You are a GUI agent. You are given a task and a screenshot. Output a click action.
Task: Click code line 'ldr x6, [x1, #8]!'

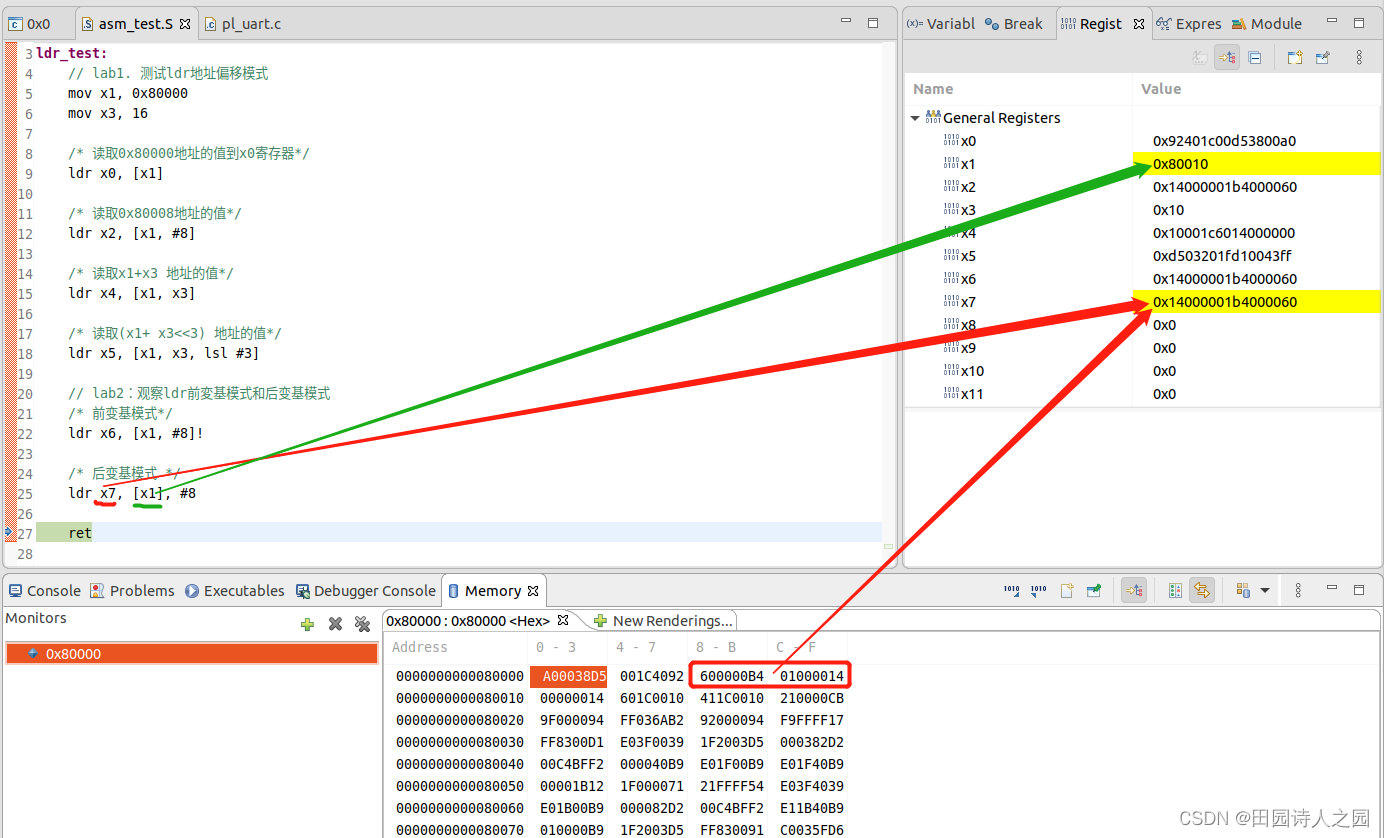[x=136, y=433]
